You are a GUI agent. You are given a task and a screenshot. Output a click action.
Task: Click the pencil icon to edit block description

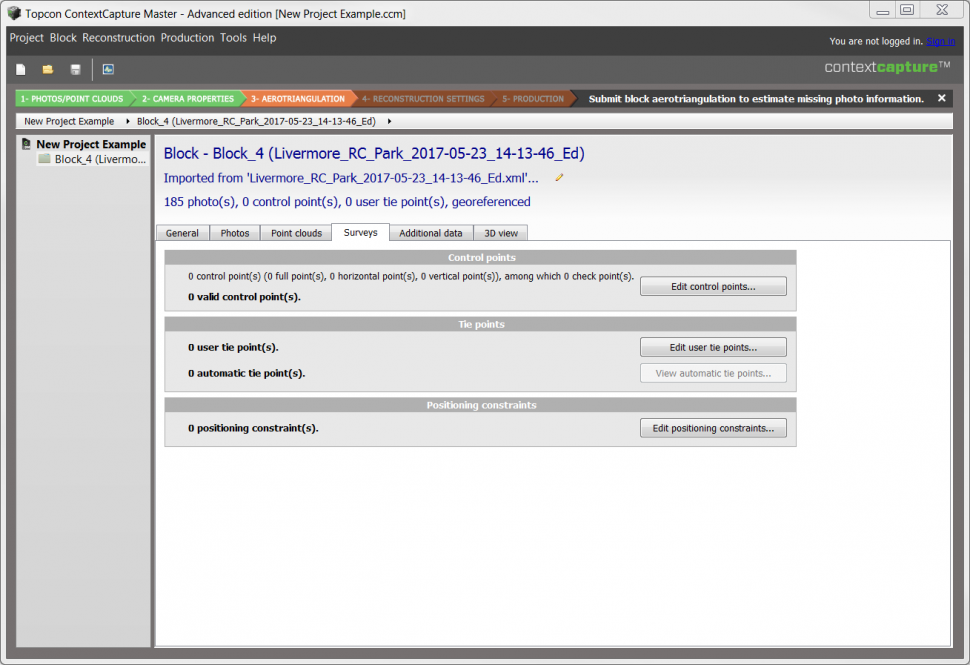559,178
